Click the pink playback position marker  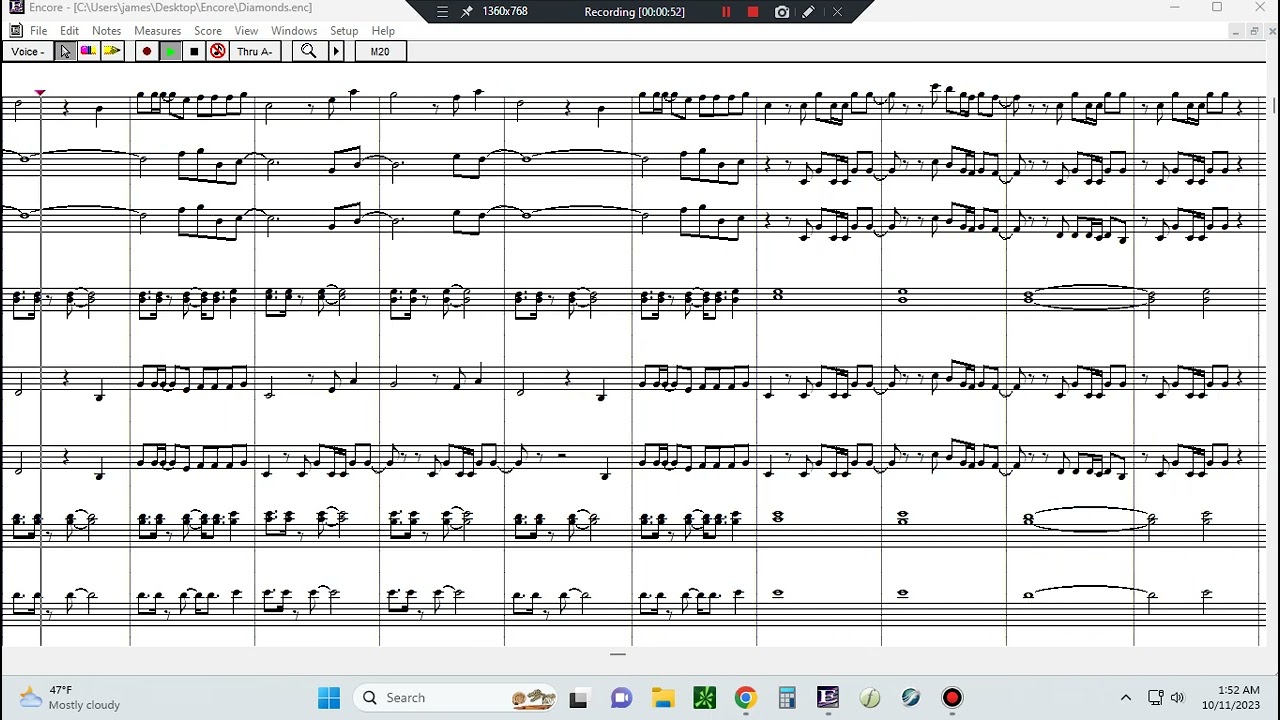point(40,93)
